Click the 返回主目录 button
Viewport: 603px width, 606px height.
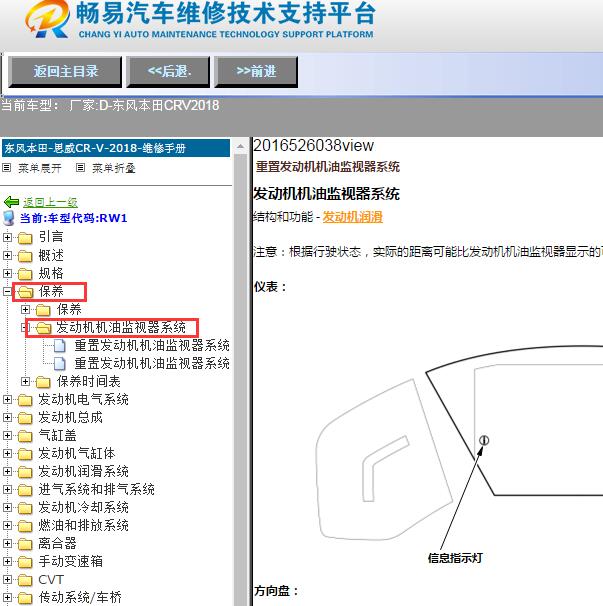[x=65, y=71]
